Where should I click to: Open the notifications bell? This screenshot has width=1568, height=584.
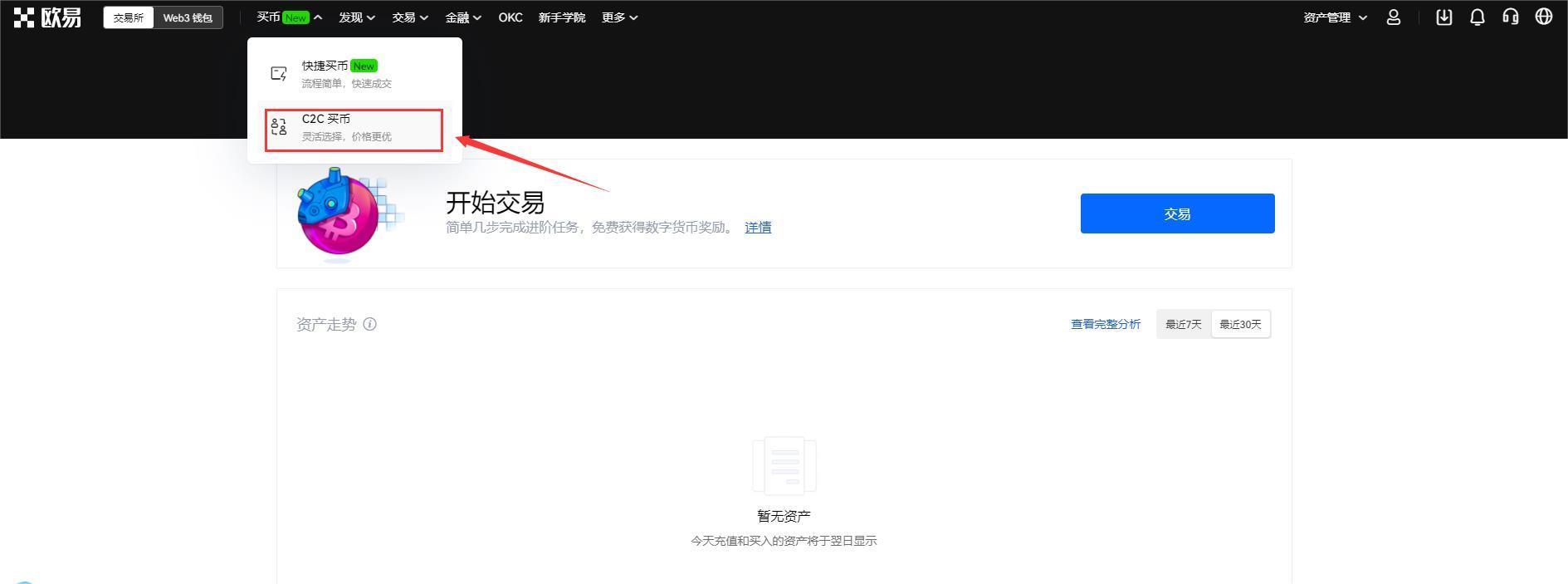click(1478, 17)
